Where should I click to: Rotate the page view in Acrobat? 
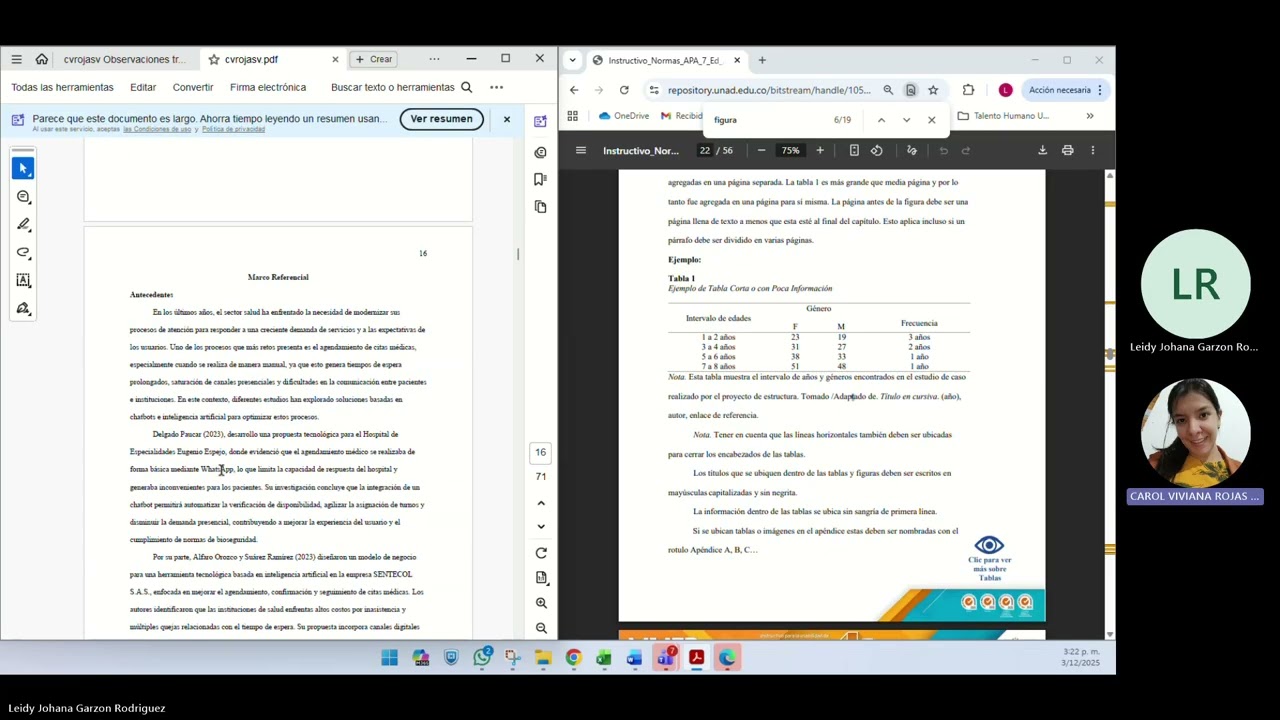point(541,552)
